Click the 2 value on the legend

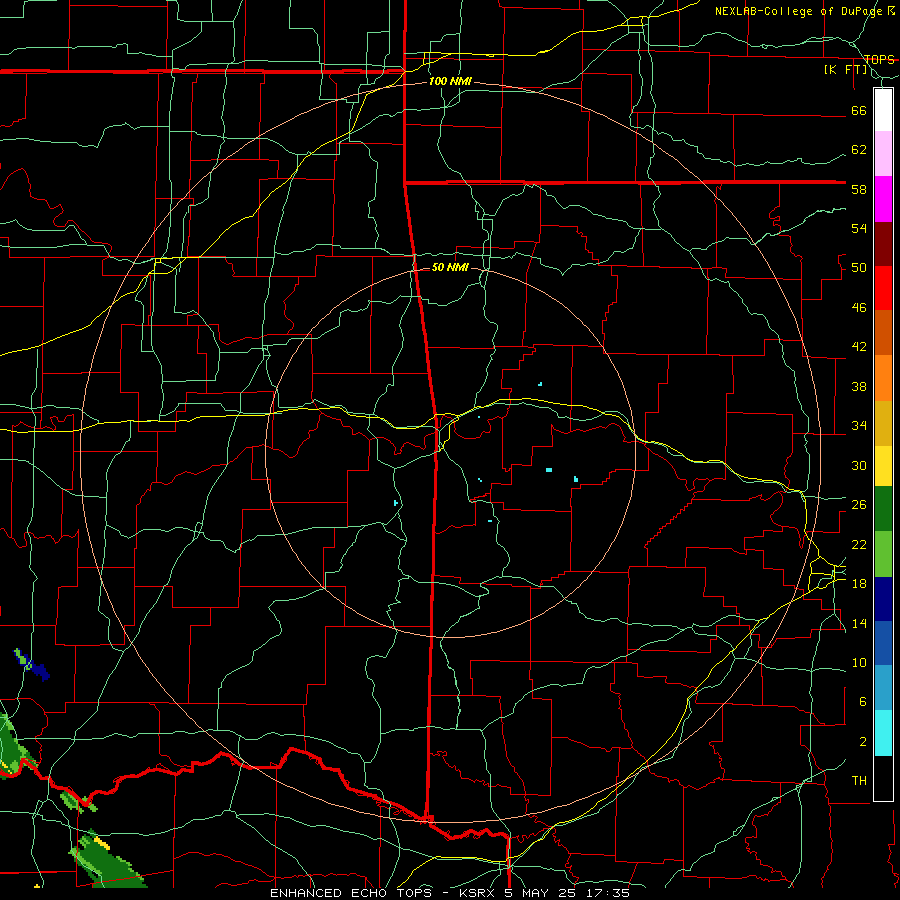[x=863, y=742]
